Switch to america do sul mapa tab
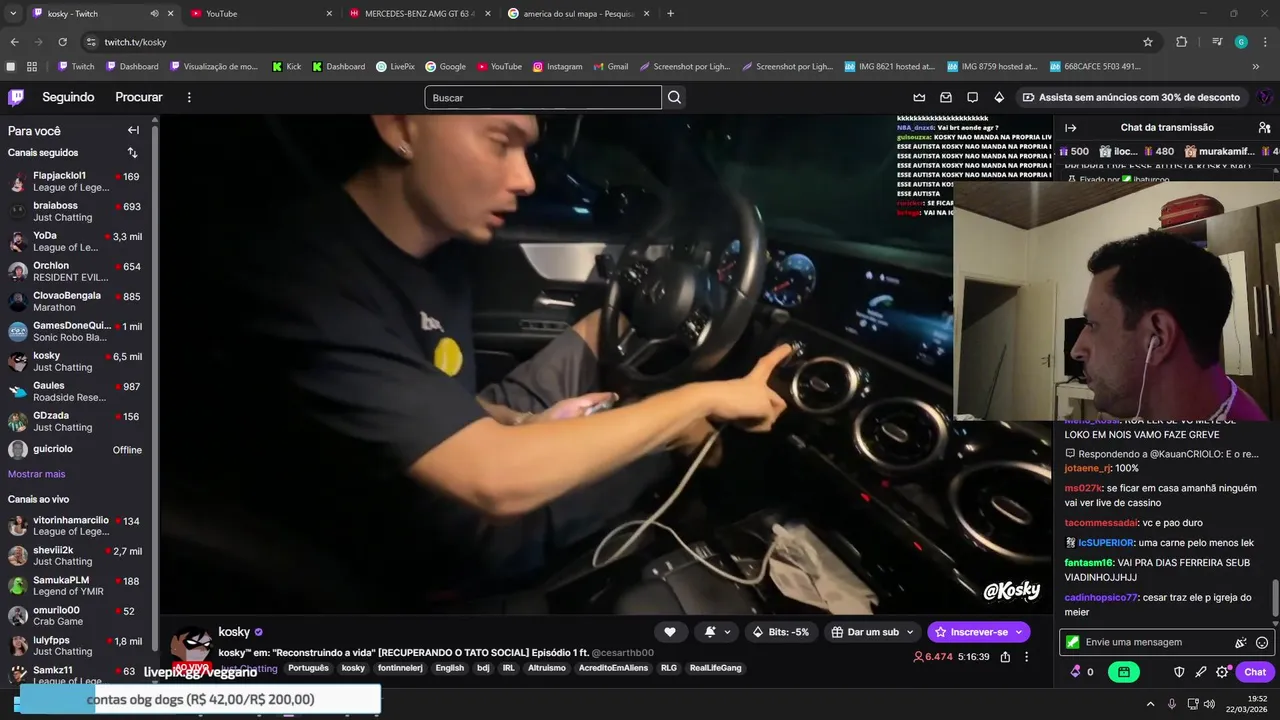Viewport: 1280px width, 720px height. click(x=578, y=14)
